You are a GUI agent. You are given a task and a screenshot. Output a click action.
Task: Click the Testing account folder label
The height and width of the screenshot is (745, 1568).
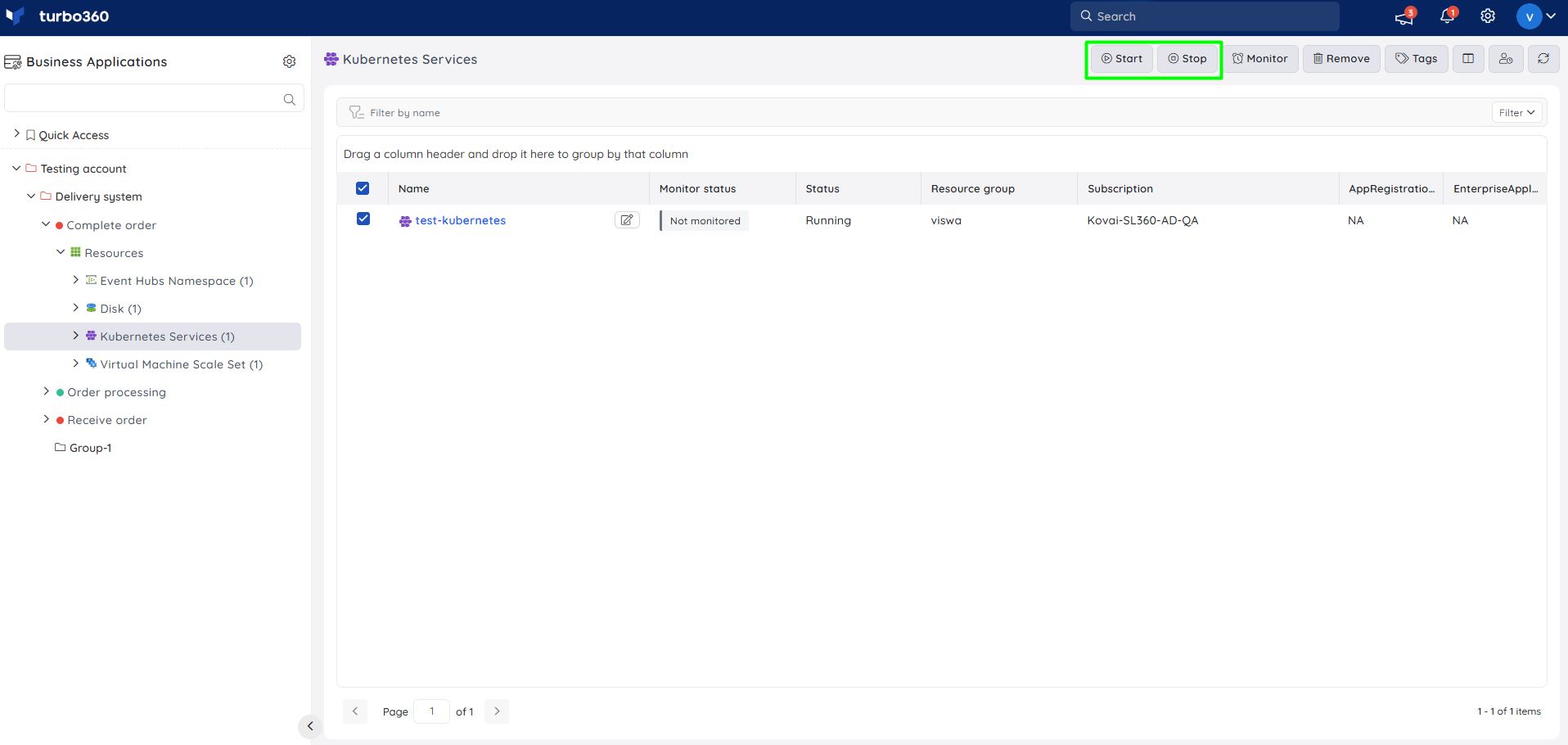pyautogui.click(x=83, y=169)
